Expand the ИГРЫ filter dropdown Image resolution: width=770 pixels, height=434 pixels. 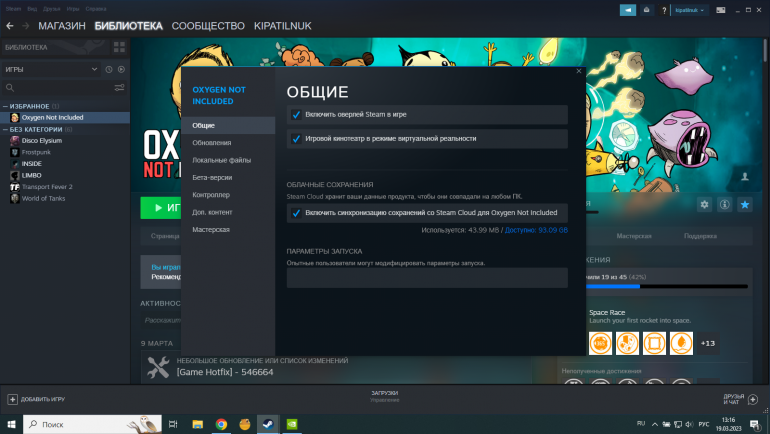[x=96, y=69]
